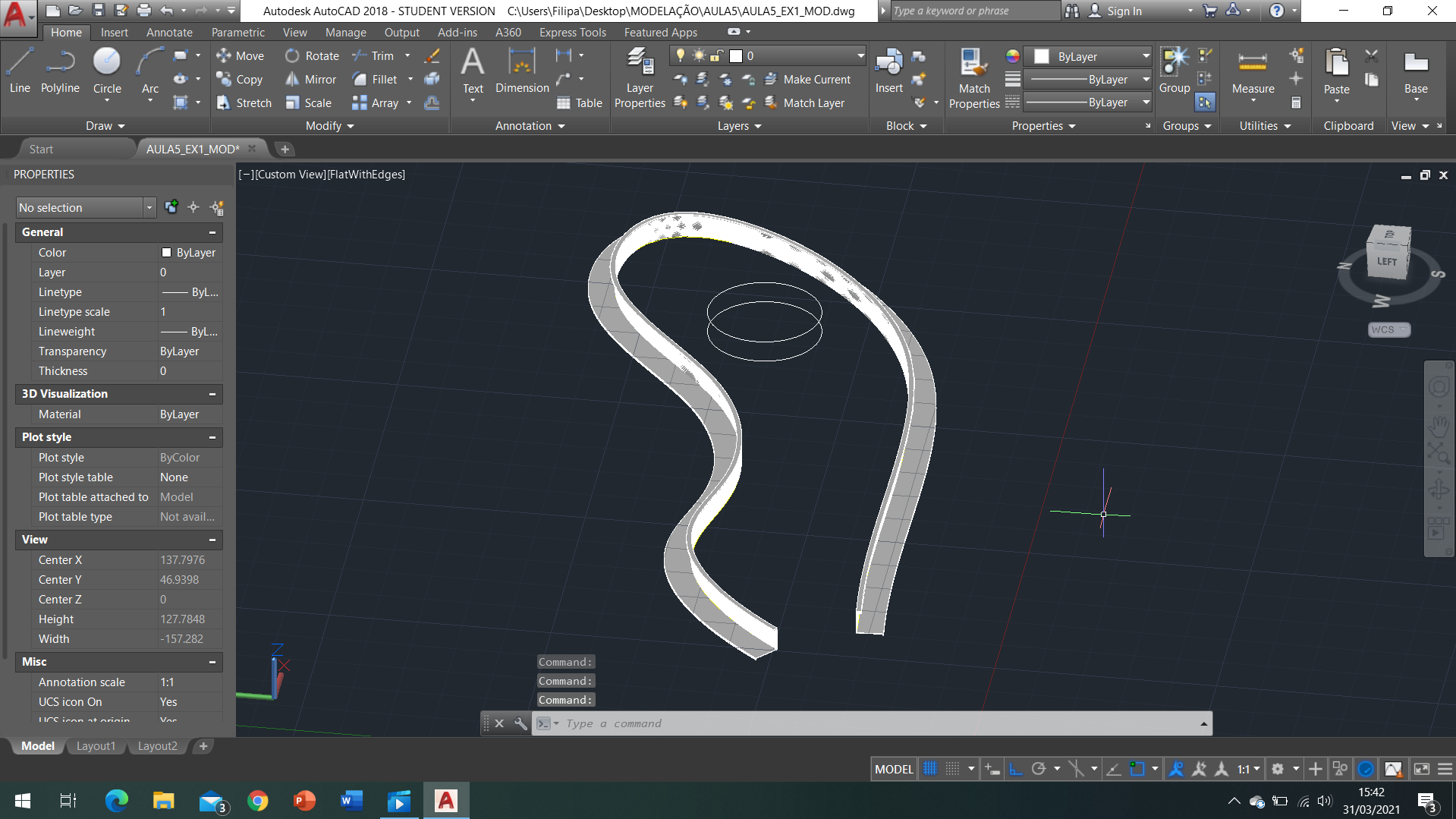Toggle ortho mode in status bar

click(1016, 769)
